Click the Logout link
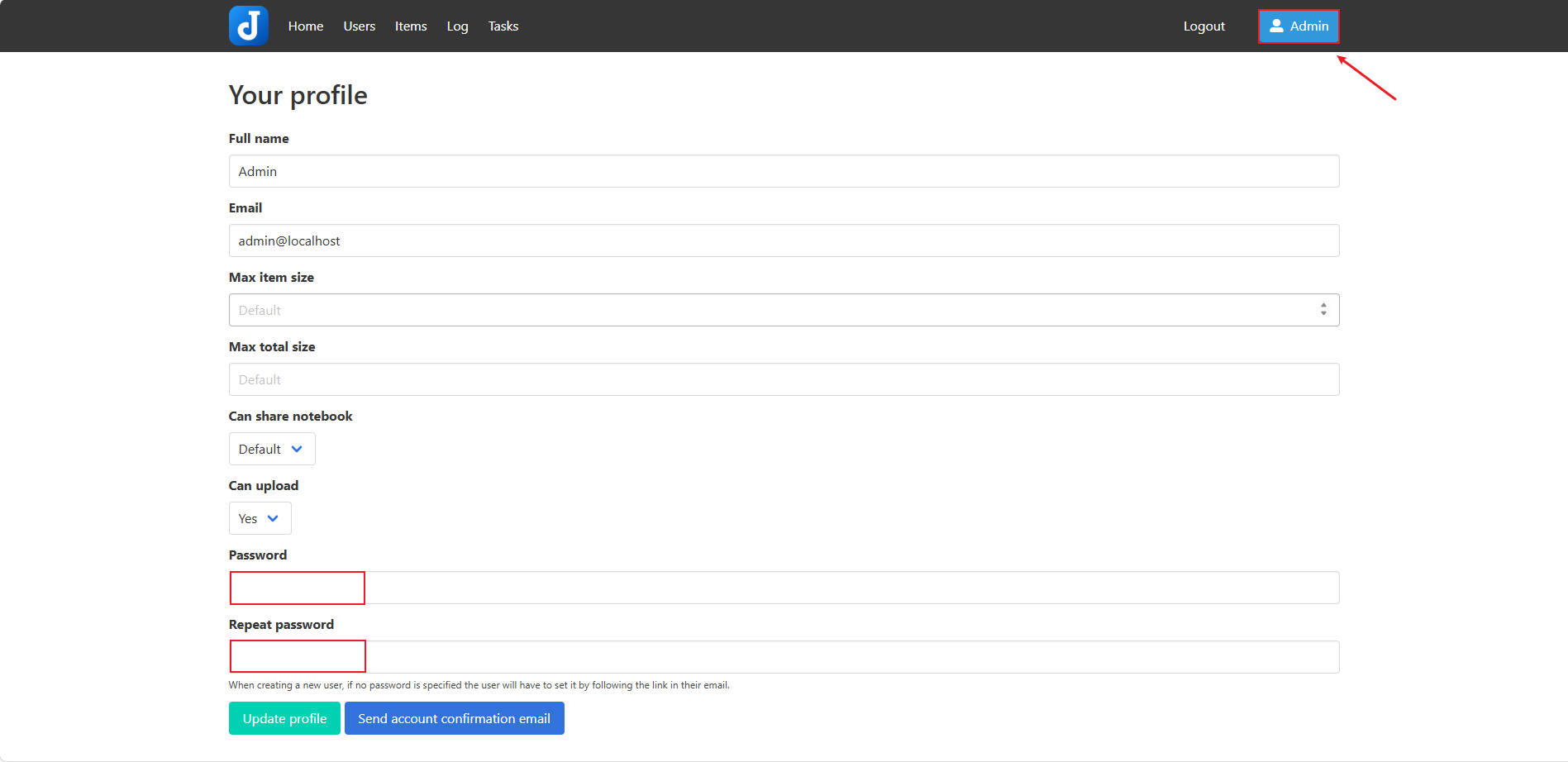Image resolution: width=1568 pixels, height=762 pixels. (x=1203, y=26)
